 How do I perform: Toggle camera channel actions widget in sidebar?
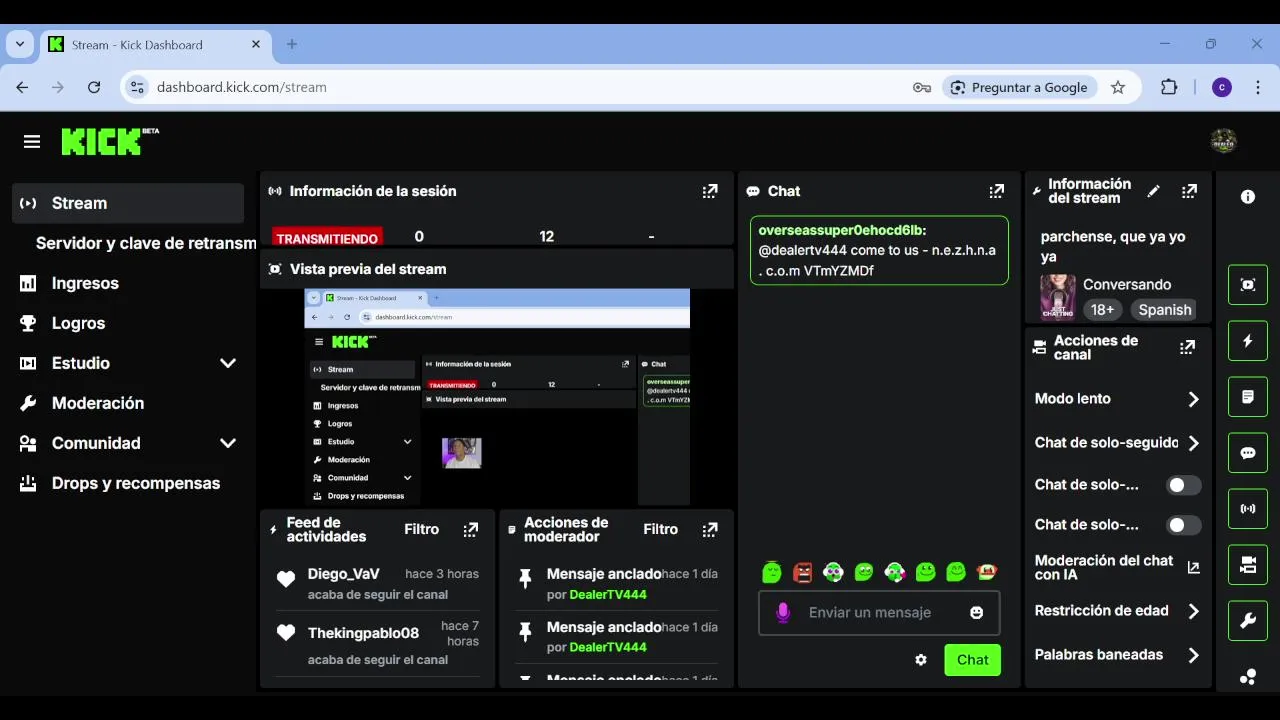pos(1248,565)
